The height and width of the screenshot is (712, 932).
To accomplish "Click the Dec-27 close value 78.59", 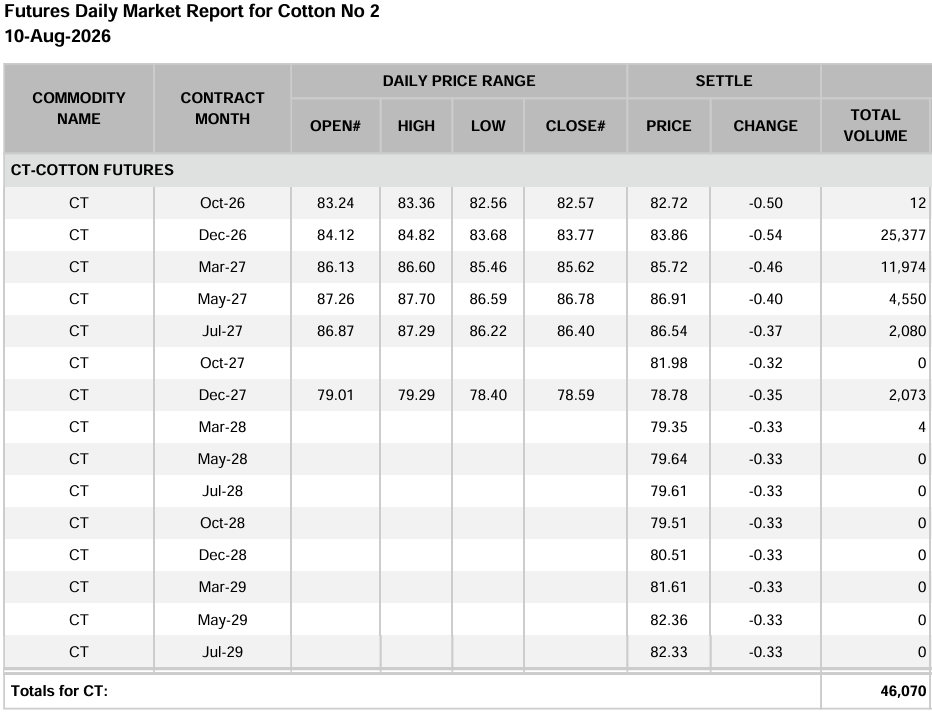I will click(575, 395).
